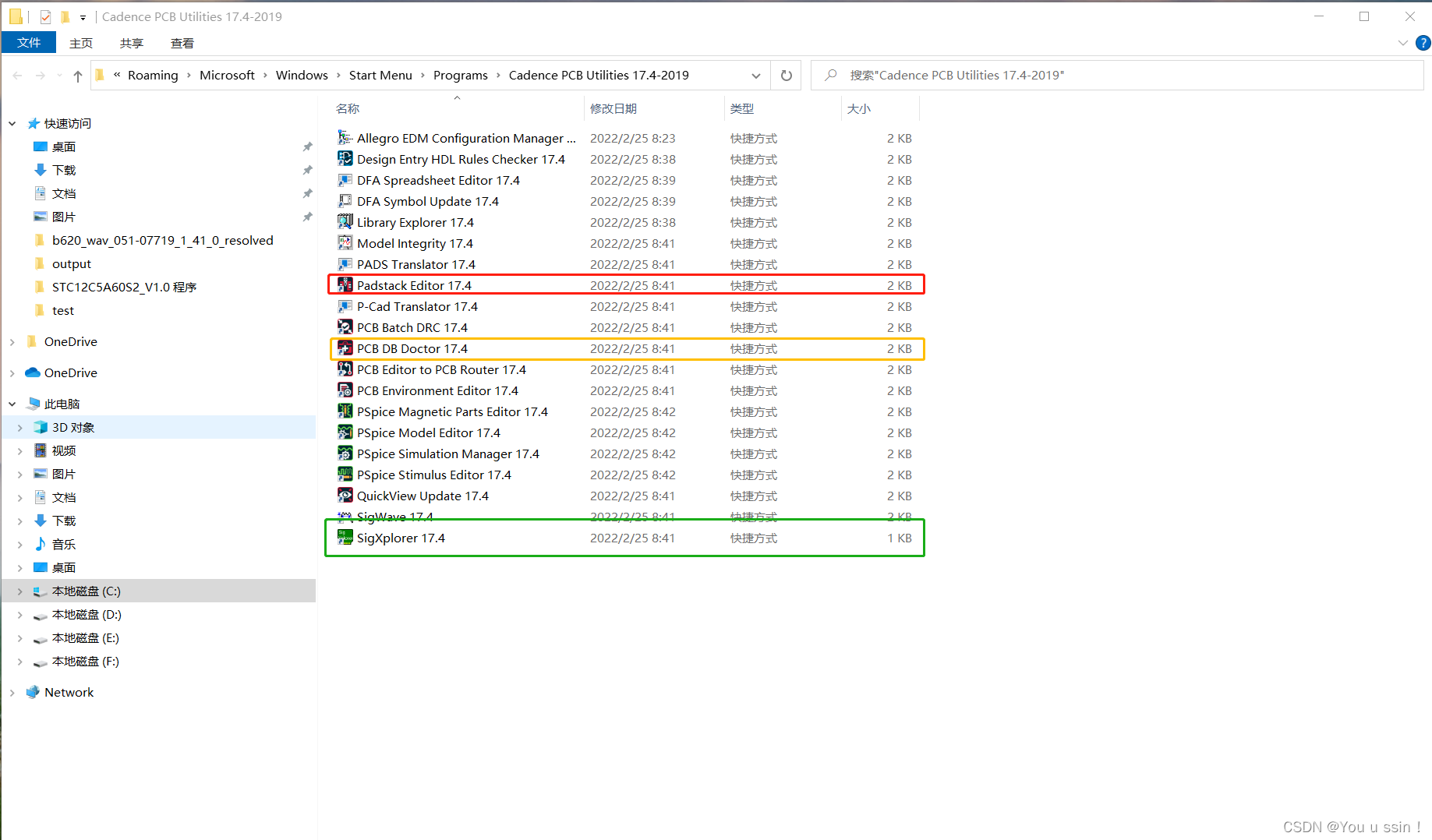Go up one folder level
The image size is (1432, 840).
coord(78,76)
